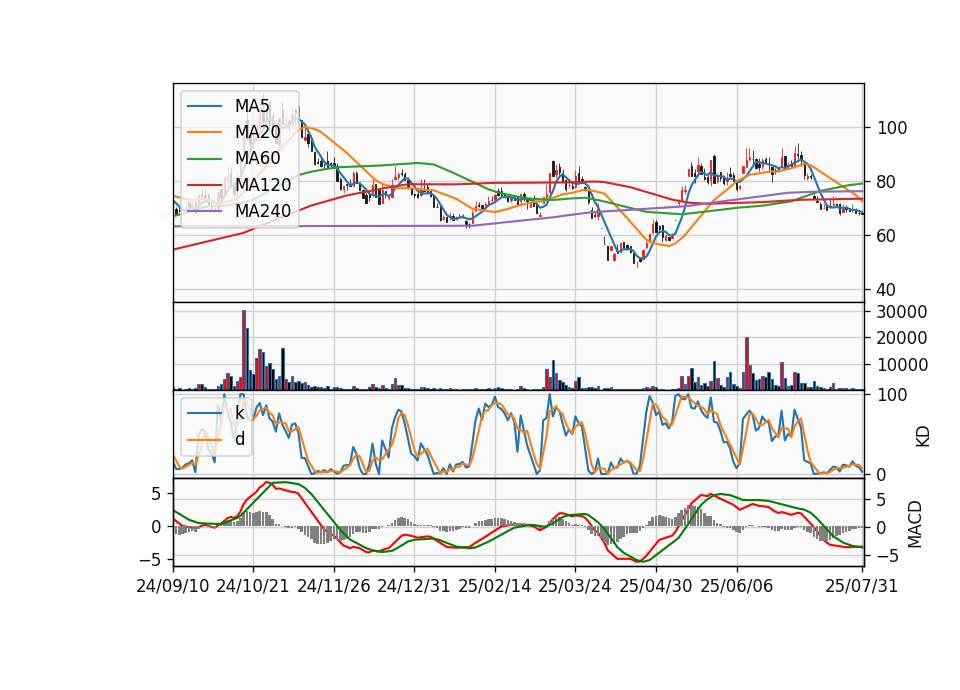Click the orange MA20 legend line sample

click(204, 133)
